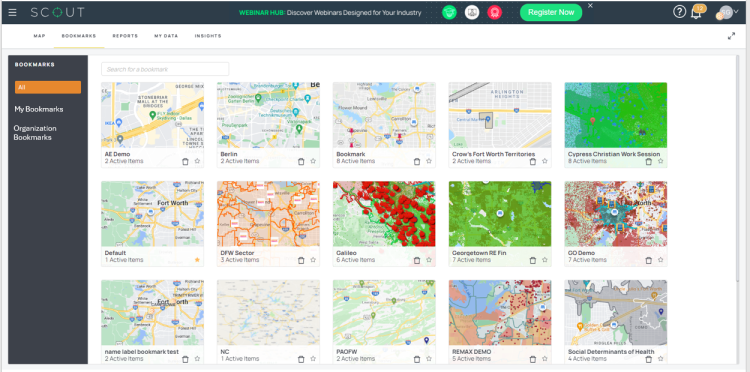Select the All bookmarks filter
The width and height of the screenshot is (750, 372).
tap(48, 88)
